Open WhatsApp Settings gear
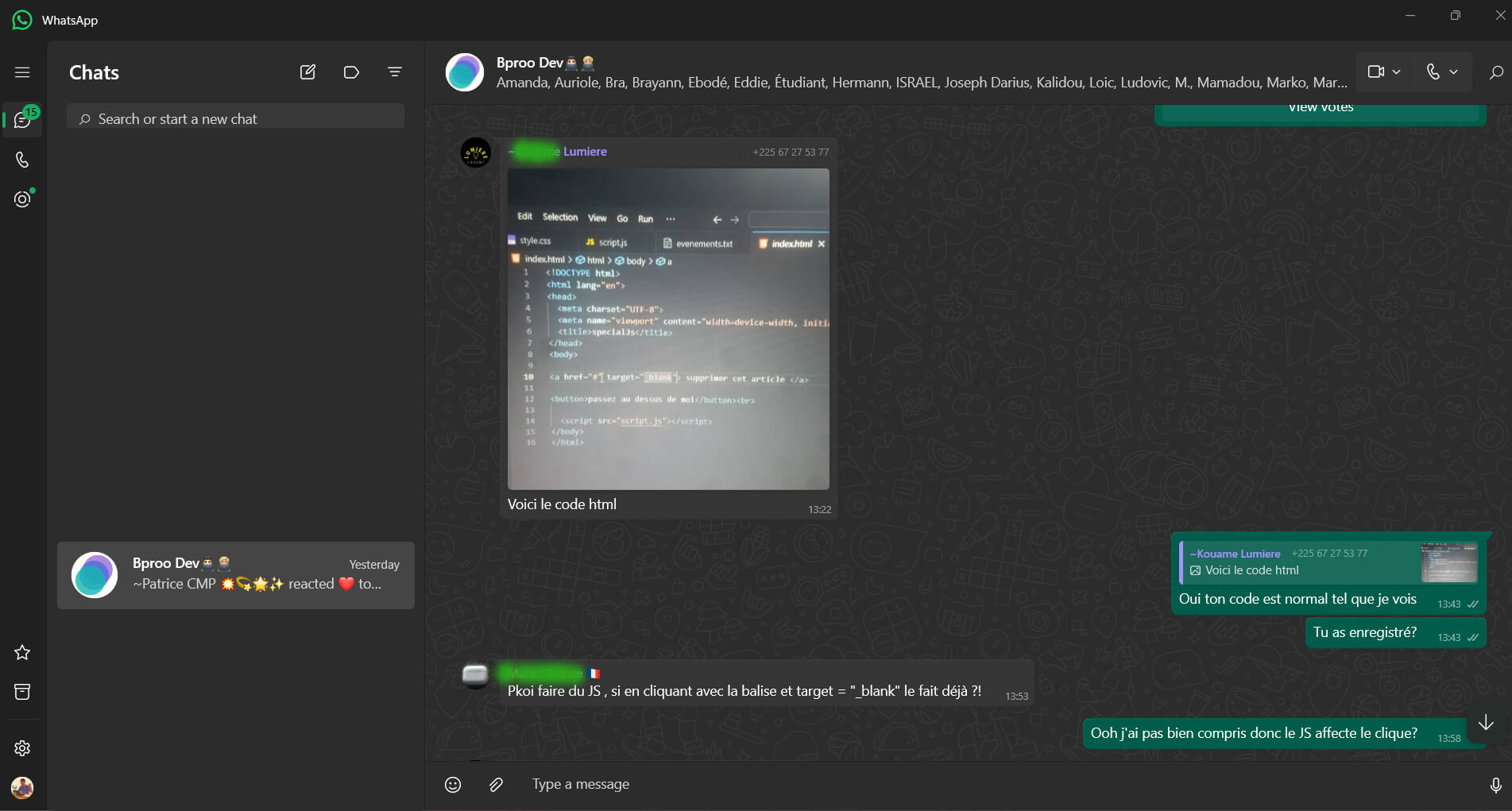This screenshot has height=811, width=1512. [22, 748]
